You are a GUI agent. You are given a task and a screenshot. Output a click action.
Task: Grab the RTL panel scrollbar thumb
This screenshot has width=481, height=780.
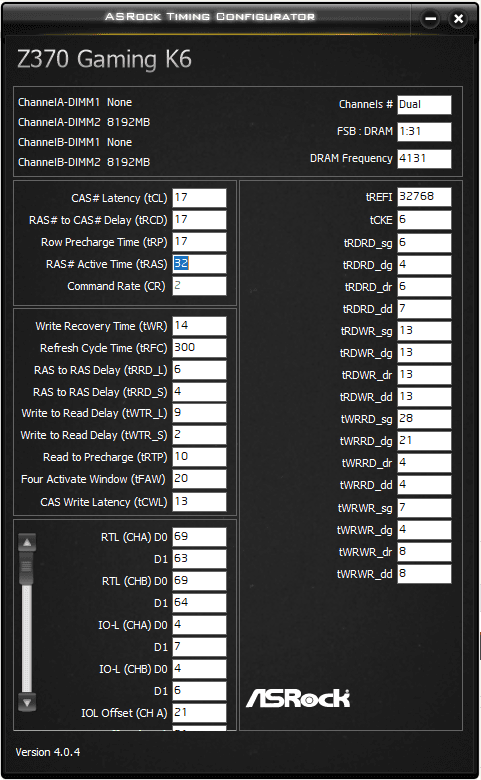[x=27, y=568]
